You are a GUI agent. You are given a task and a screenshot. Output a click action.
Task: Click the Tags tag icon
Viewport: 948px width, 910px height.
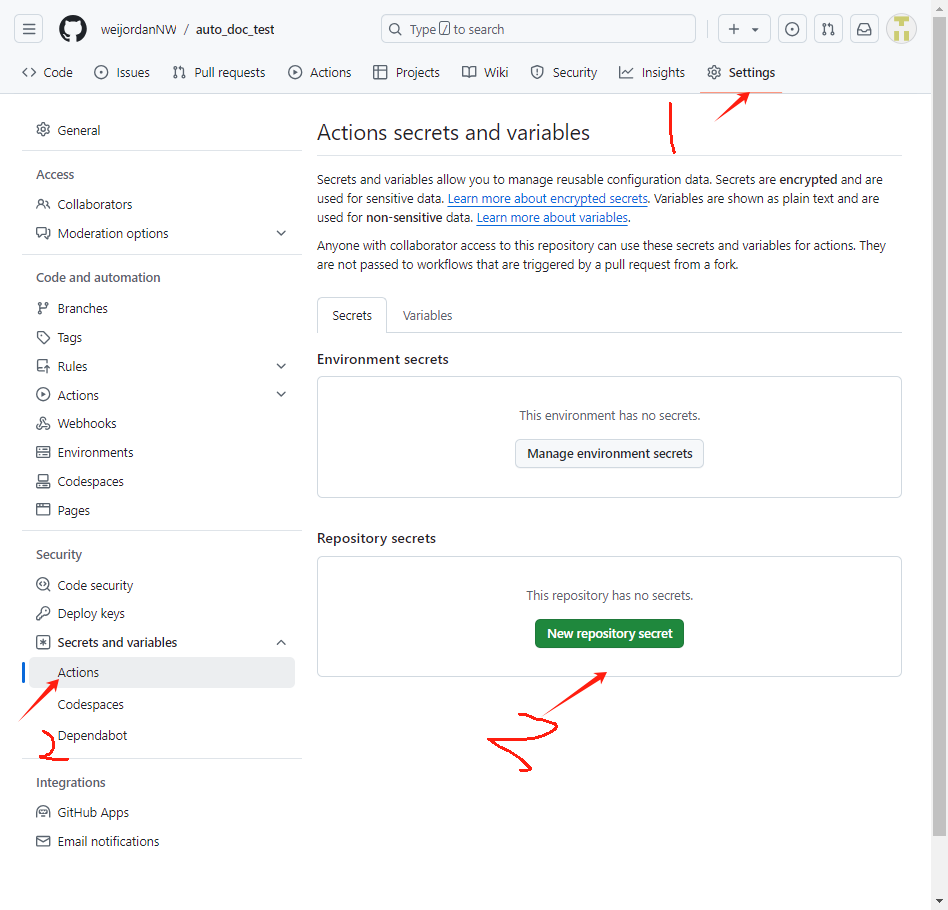coord(43,337)
